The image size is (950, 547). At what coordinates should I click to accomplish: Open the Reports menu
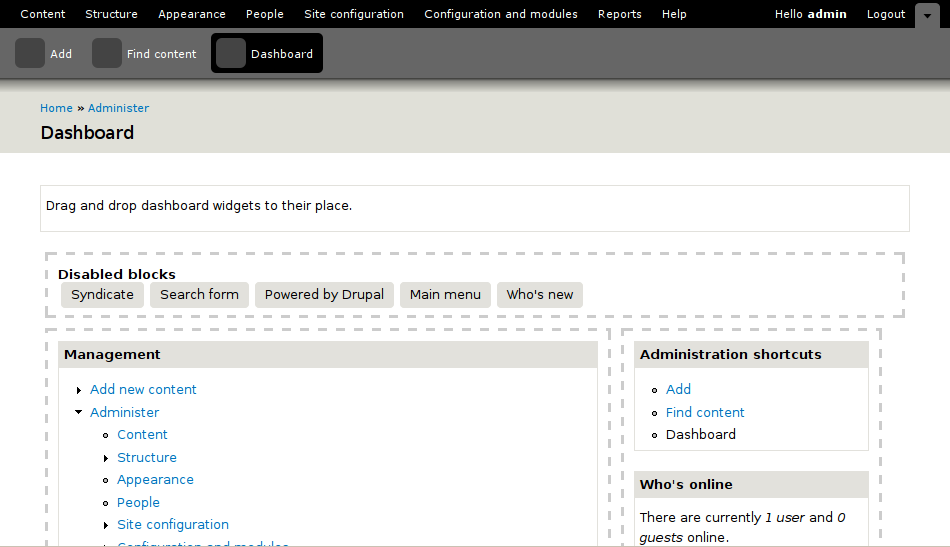click(x=620, y=14)
